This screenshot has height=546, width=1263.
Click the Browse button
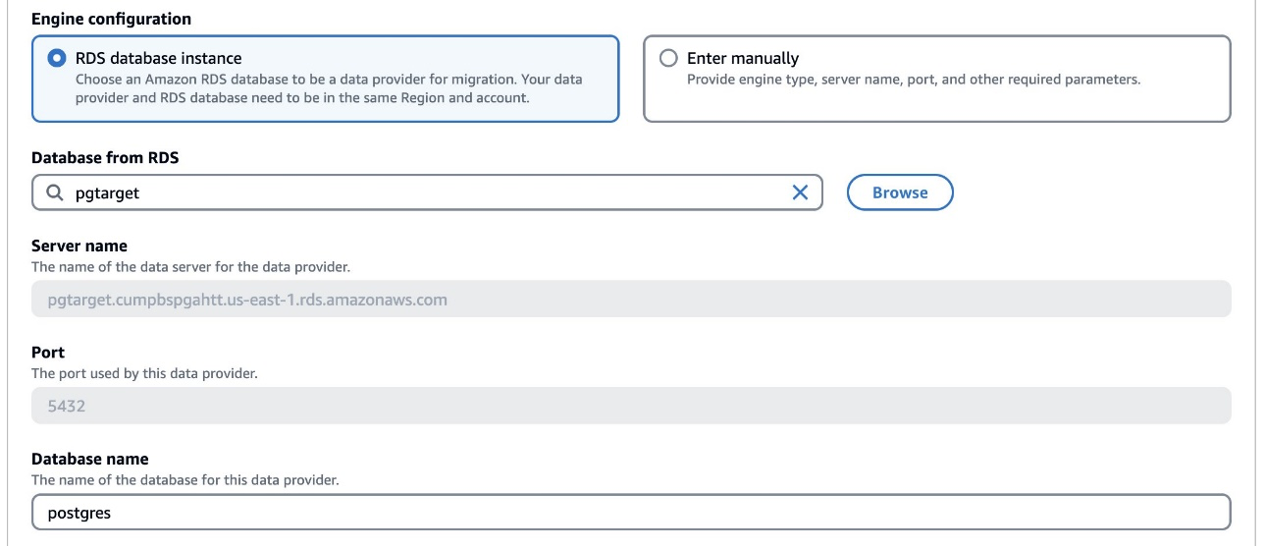[x=899, y=193]
